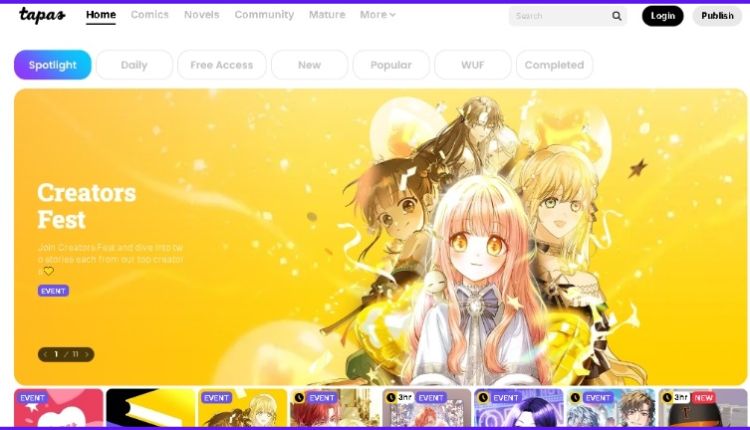Viewport: 750px width, 430px height.
Task: Click the Publish button
Action: pos(717,16)
